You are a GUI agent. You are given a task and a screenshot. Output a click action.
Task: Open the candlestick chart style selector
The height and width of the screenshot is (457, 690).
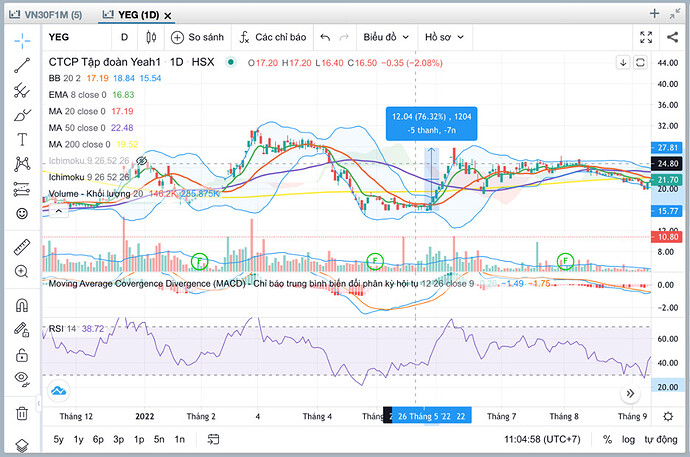pyautogui.click(x=151, y=37)
